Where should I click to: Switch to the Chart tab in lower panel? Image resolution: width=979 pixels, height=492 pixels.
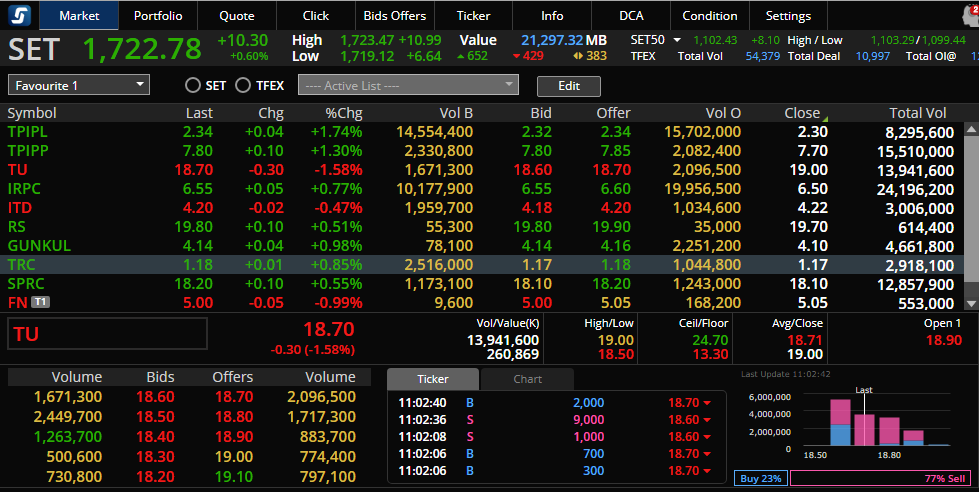coord(528,379)
